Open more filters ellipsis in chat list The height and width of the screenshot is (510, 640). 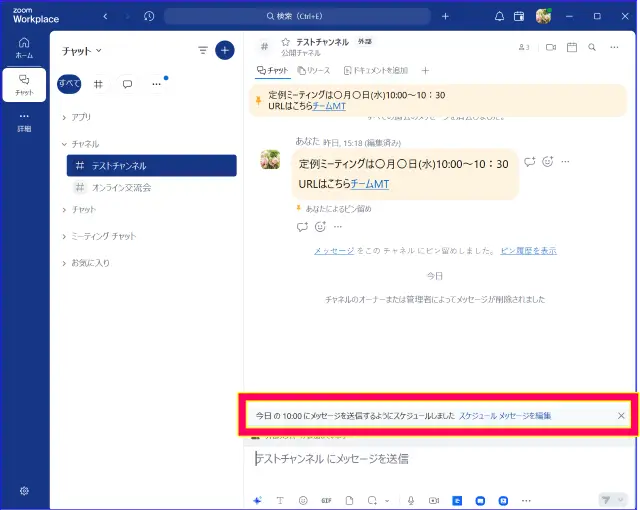(x=156, y=84)
